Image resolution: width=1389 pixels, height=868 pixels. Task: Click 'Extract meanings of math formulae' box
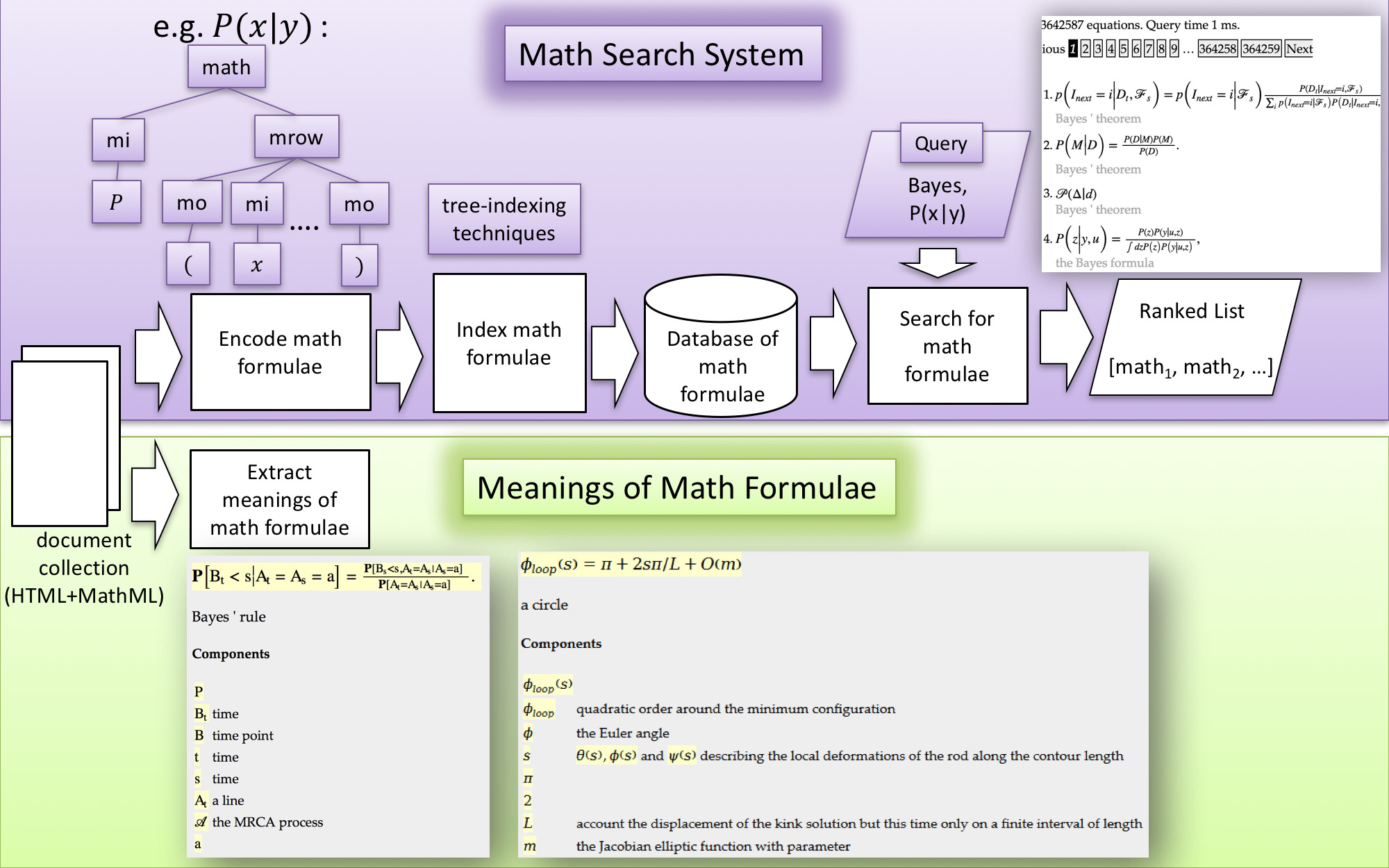coord(280,499)
